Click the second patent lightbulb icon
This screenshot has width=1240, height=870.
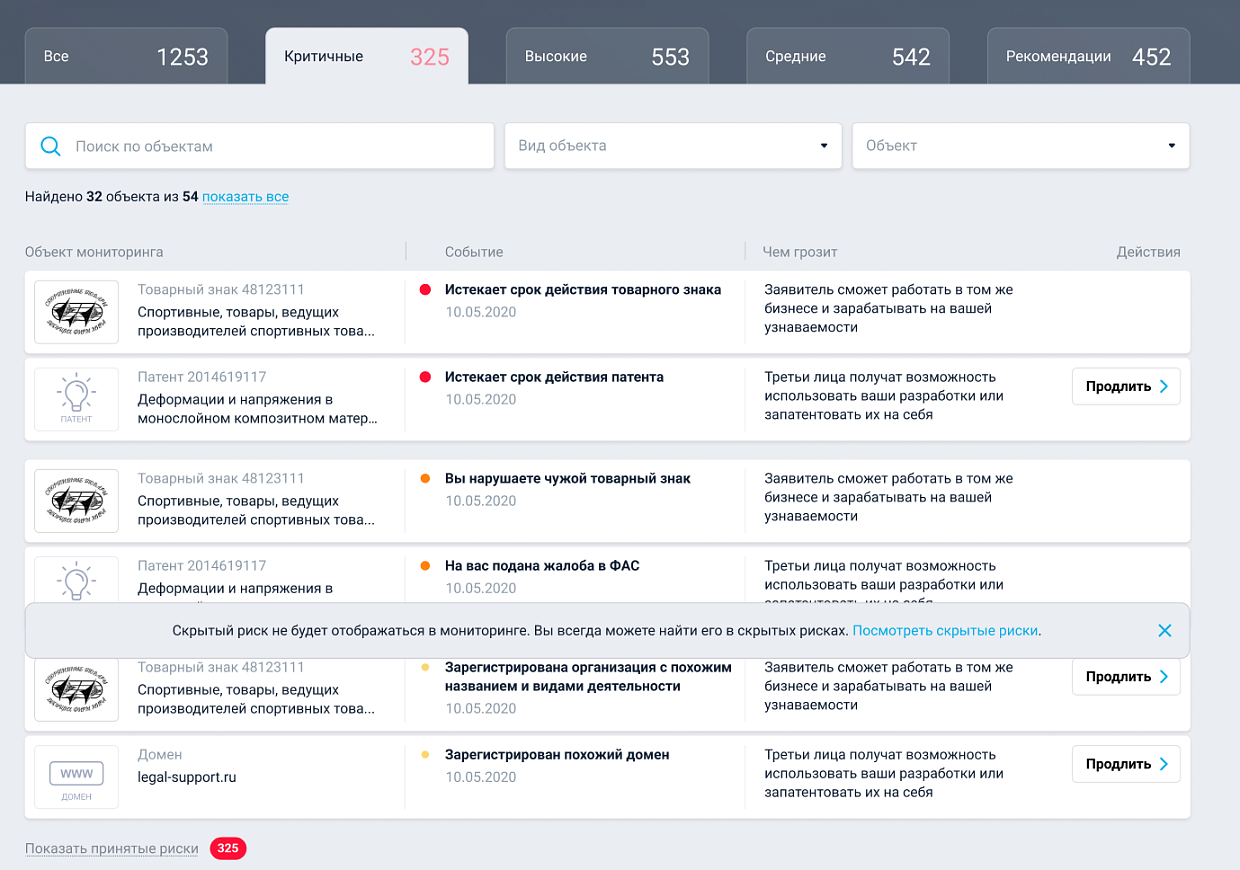point(76,578)
